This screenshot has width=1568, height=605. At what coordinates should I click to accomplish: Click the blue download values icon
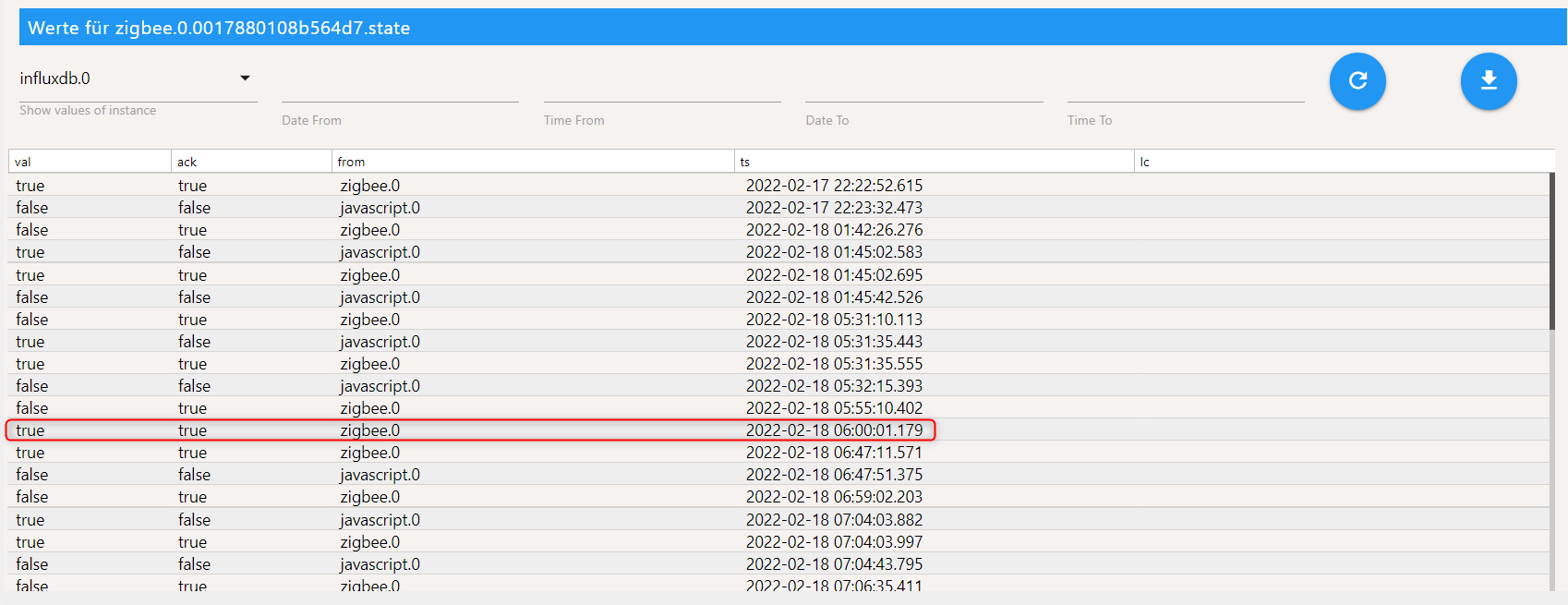(x=1489, y=81)
